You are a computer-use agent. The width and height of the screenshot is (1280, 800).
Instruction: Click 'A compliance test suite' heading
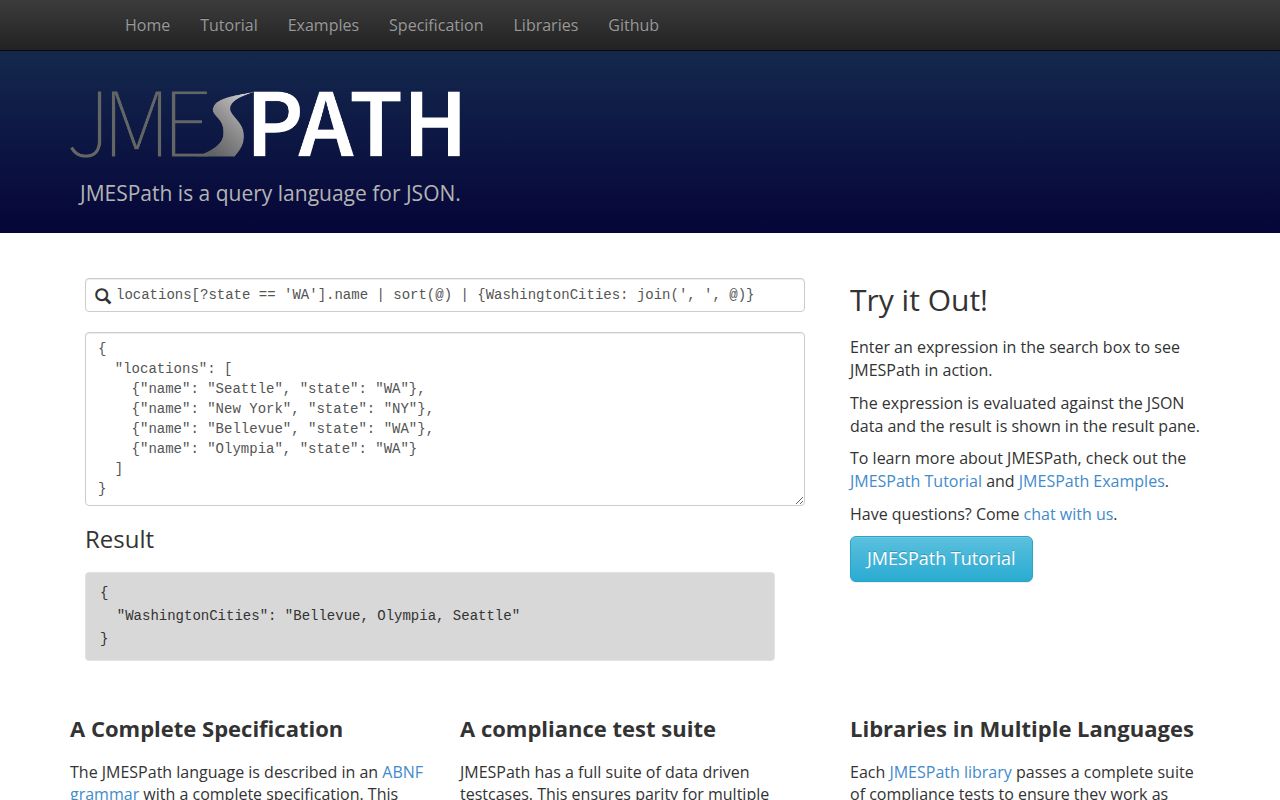click(x=588, y=730)
